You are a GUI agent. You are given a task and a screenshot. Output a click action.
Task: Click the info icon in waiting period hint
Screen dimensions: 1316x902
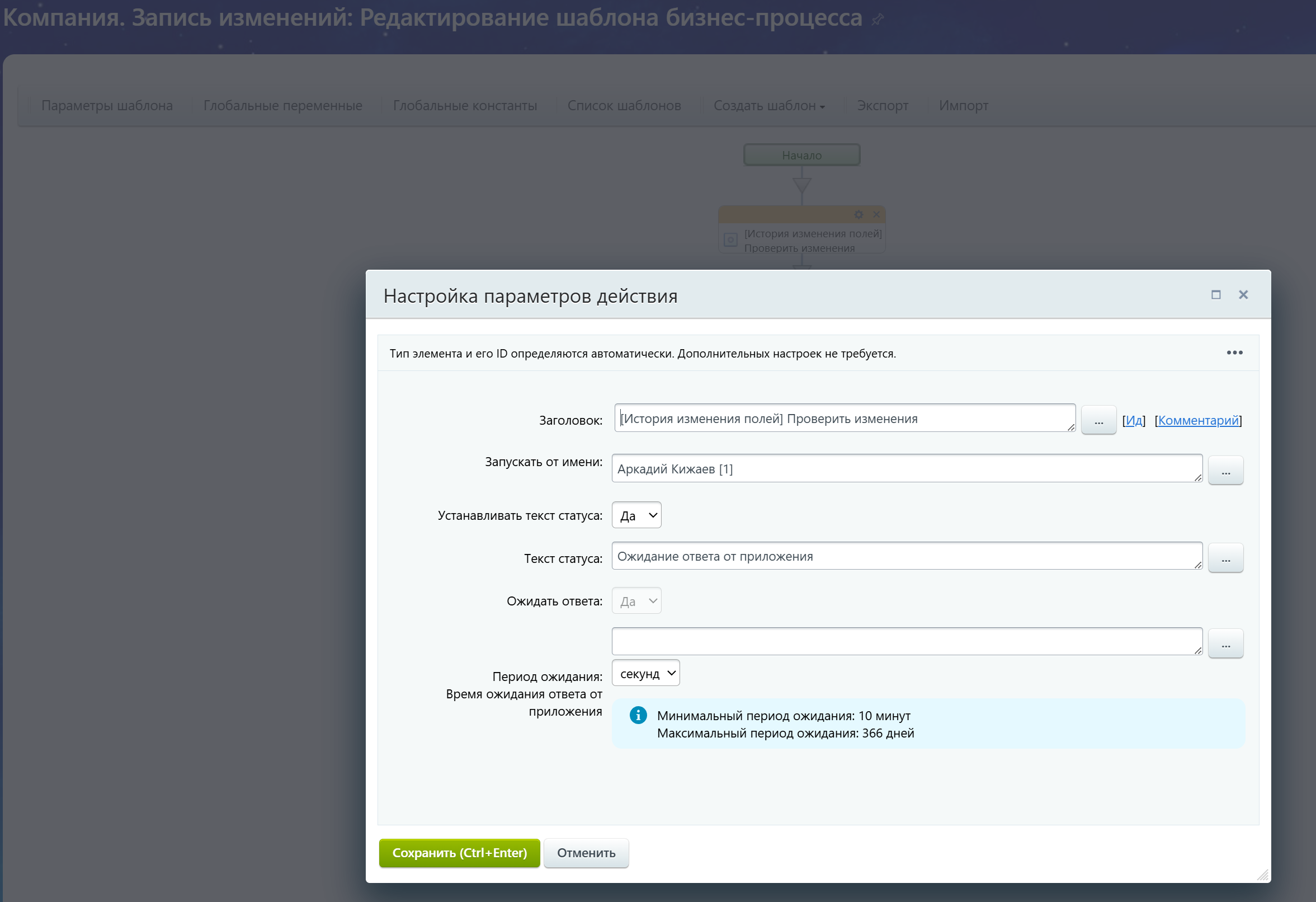[638, 715]
